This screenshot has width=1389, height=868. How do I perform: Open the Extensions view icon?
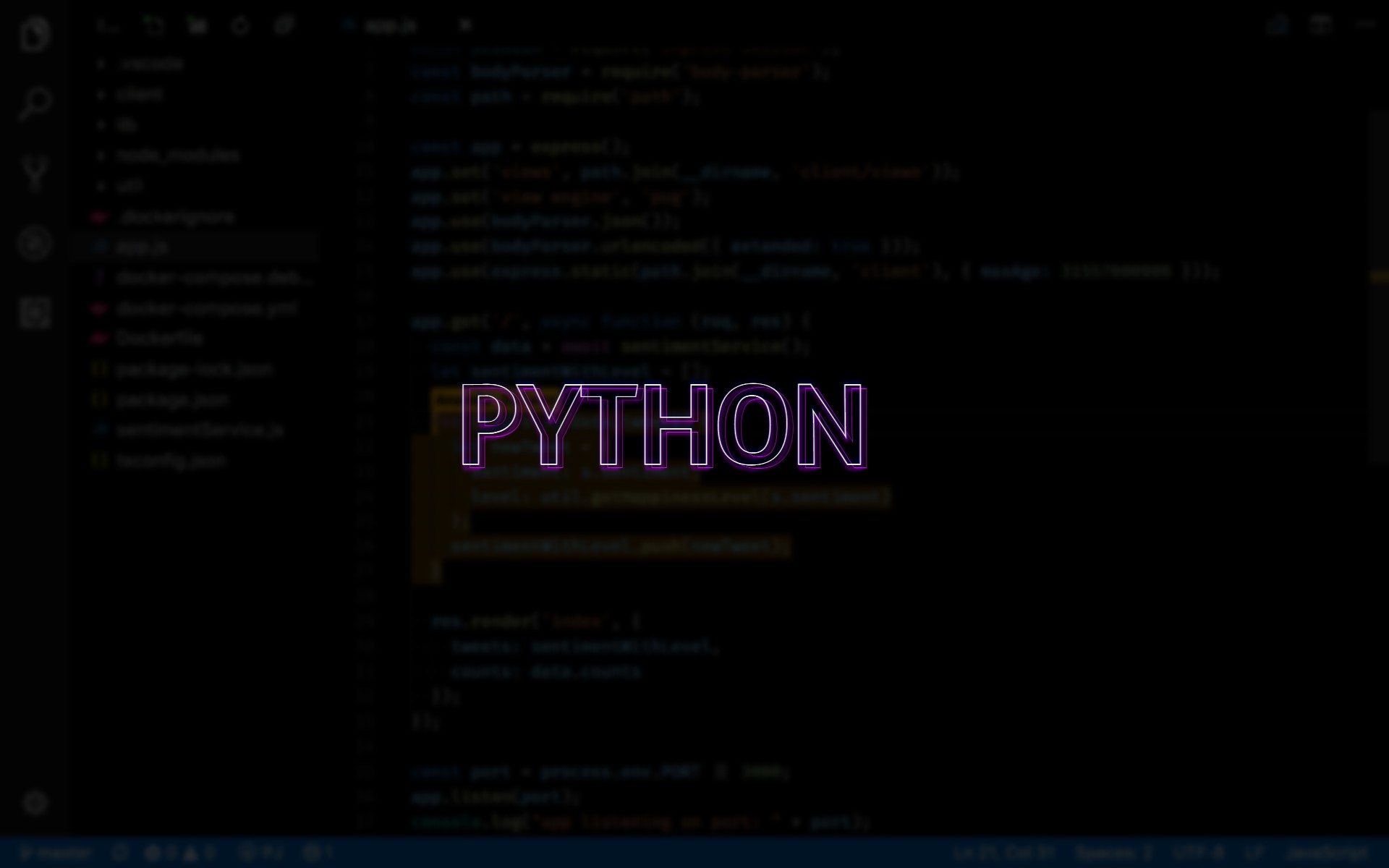34,312
